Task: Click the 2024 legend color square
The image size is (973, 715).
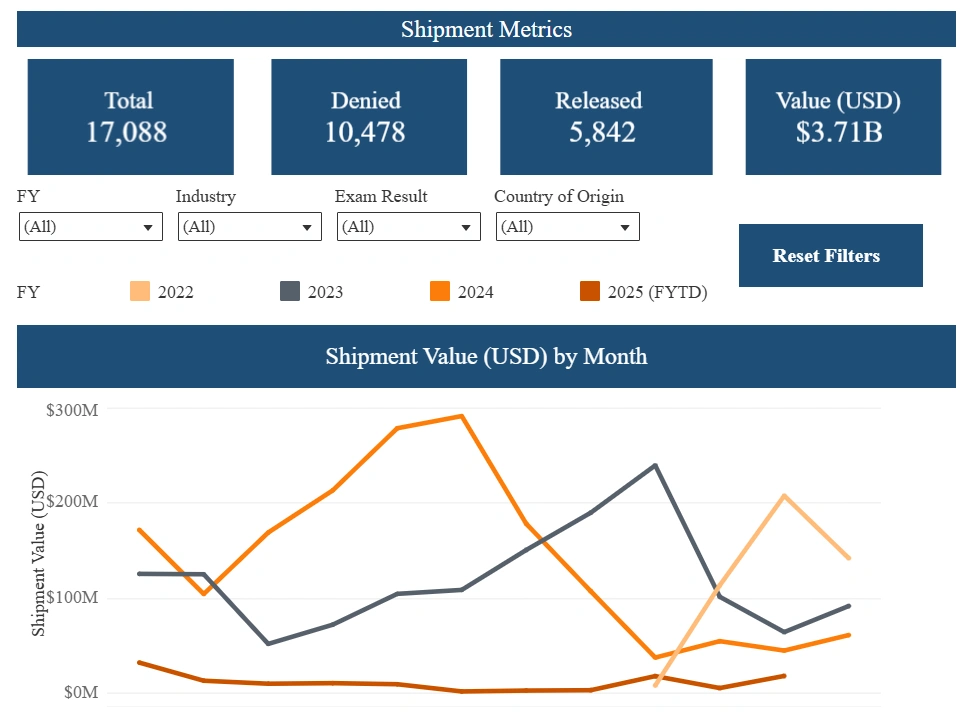Action: [441, 291]
